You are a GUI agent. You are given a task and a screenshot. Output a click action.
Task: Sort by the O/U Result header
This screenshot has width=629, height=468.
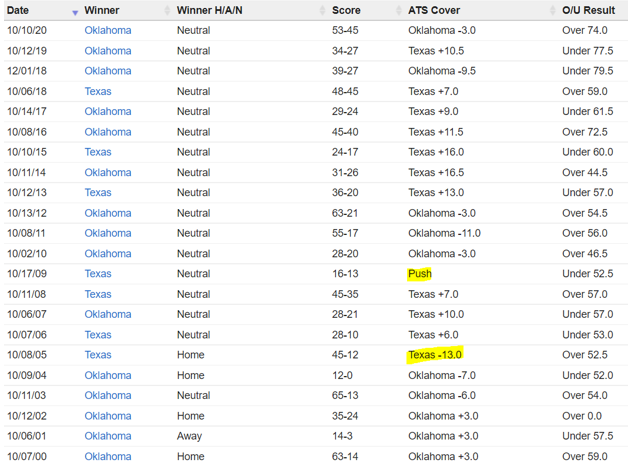(x=589, y=10)
